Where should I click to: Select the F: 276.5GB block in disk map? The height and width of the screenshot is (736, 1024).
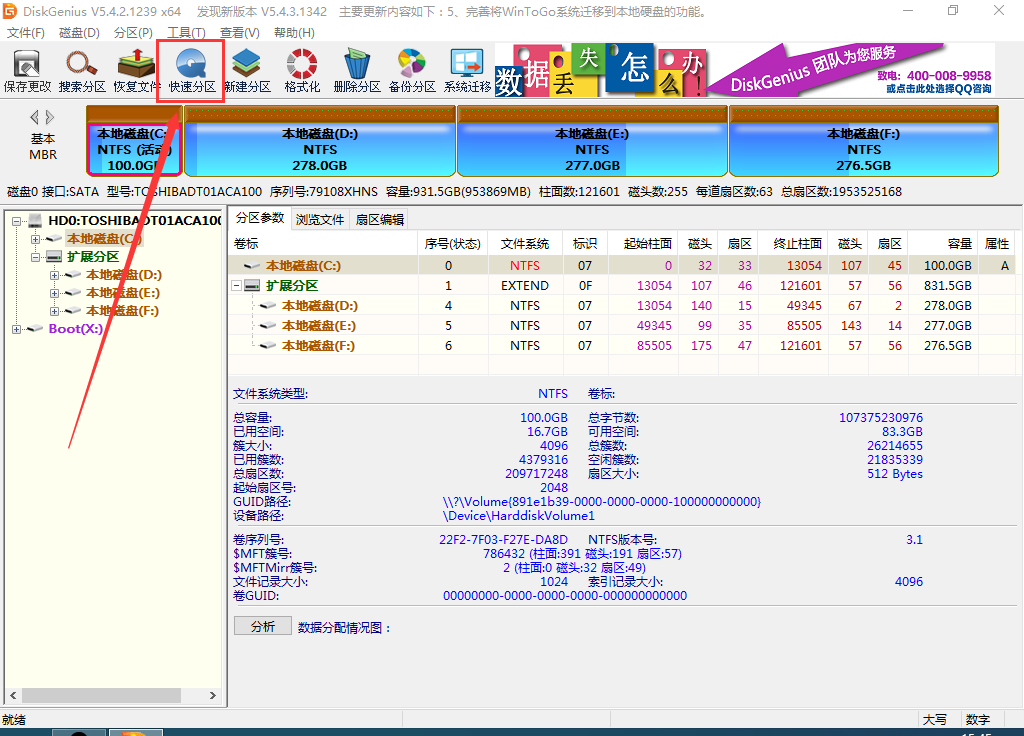[863, 141]
